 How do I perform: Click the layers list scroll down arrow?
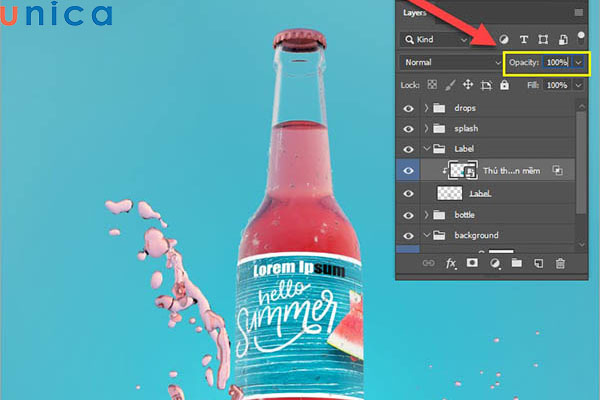(582, 245)
